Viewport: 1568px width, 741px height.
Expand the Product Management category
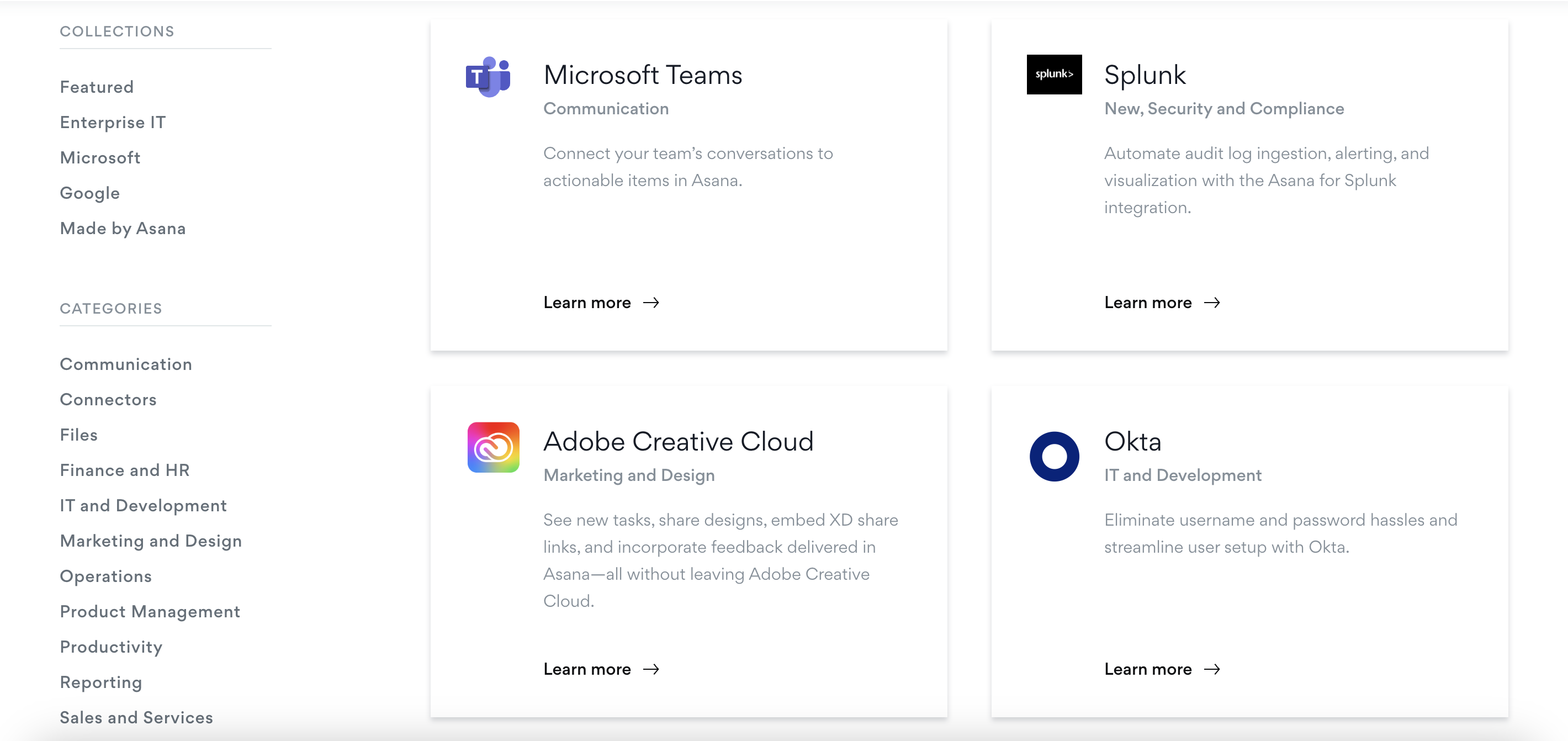150,612
